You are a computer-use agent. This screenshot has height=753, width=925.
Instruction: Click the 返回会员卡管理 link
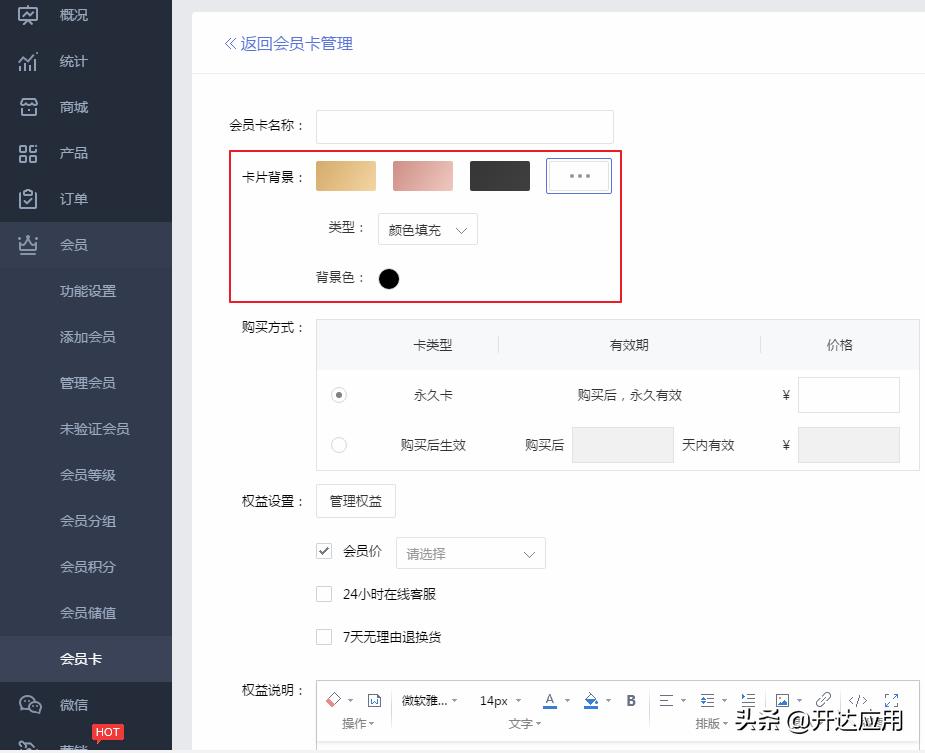(290, 44)
